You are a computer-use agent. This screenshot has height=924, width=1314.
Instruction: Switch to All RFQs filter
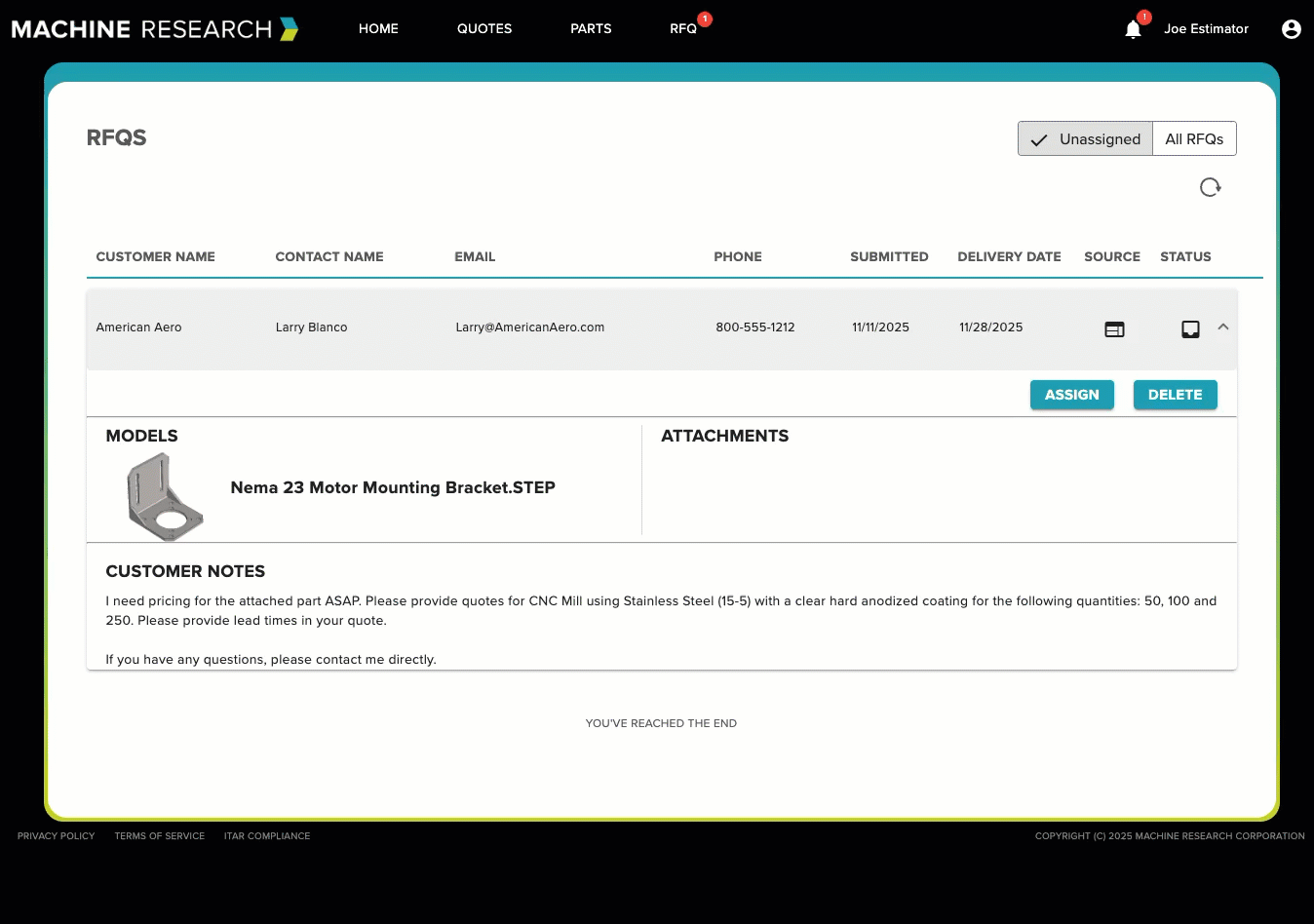pyautogui.click(x=1194, y=139)
